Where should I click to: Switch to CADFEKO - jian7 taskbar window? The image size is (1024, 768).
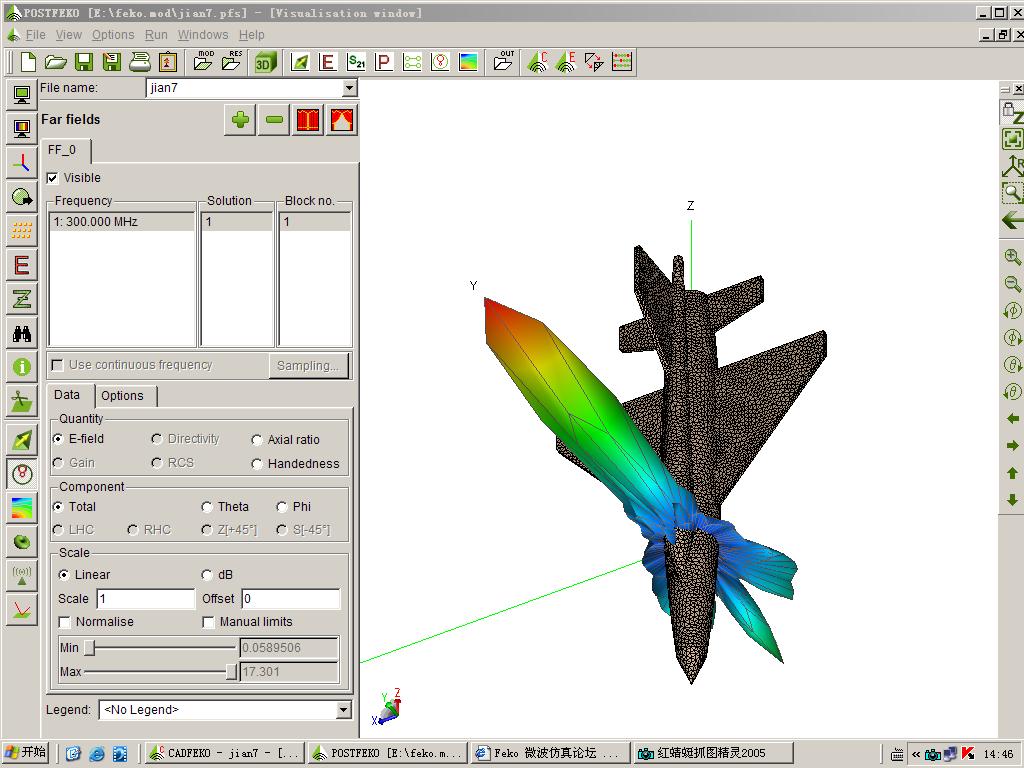[x=224, y=753]
